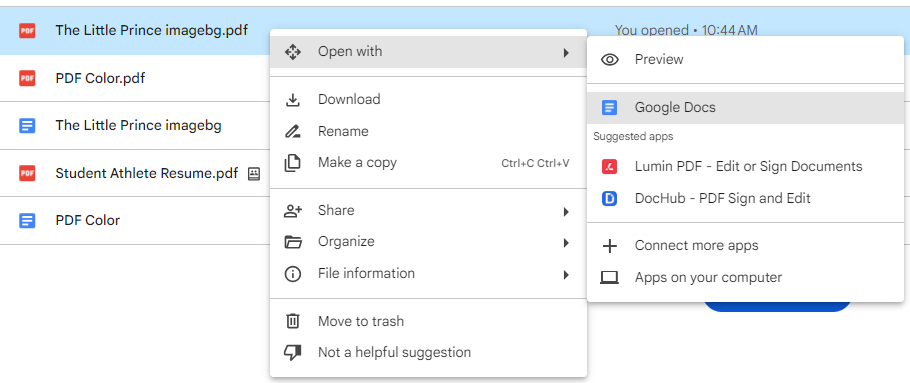Image resolution: width=910 pixels, height=383 pixels.
Task: Click the Docs icon beside The Little Prince imagebg
Action: tap(27, 125)
